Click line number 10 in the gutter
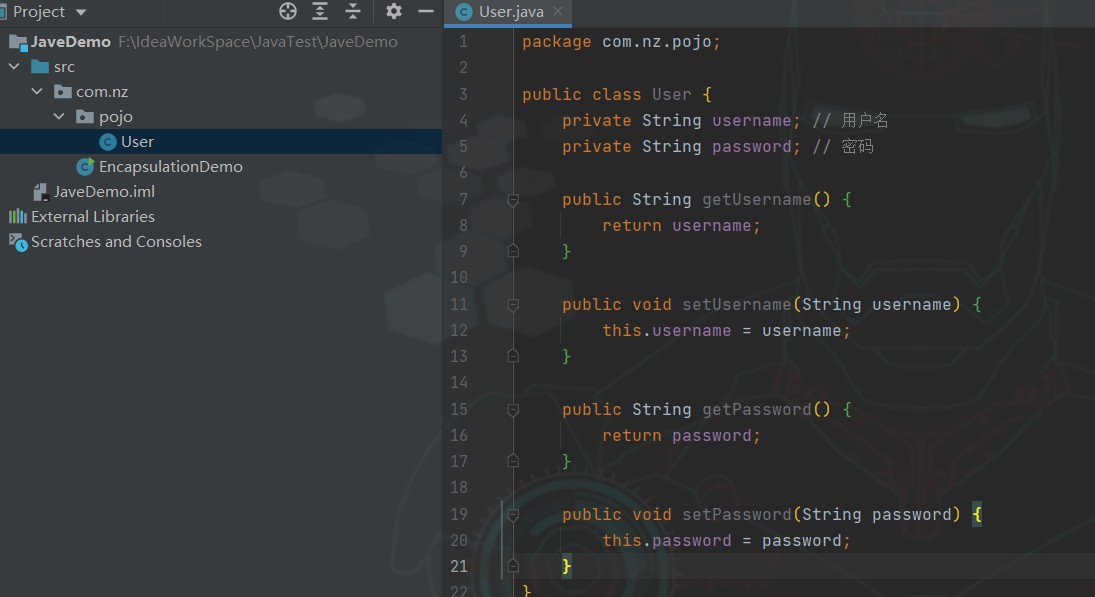Screen dimensions: 1095x597 point(459,278)
